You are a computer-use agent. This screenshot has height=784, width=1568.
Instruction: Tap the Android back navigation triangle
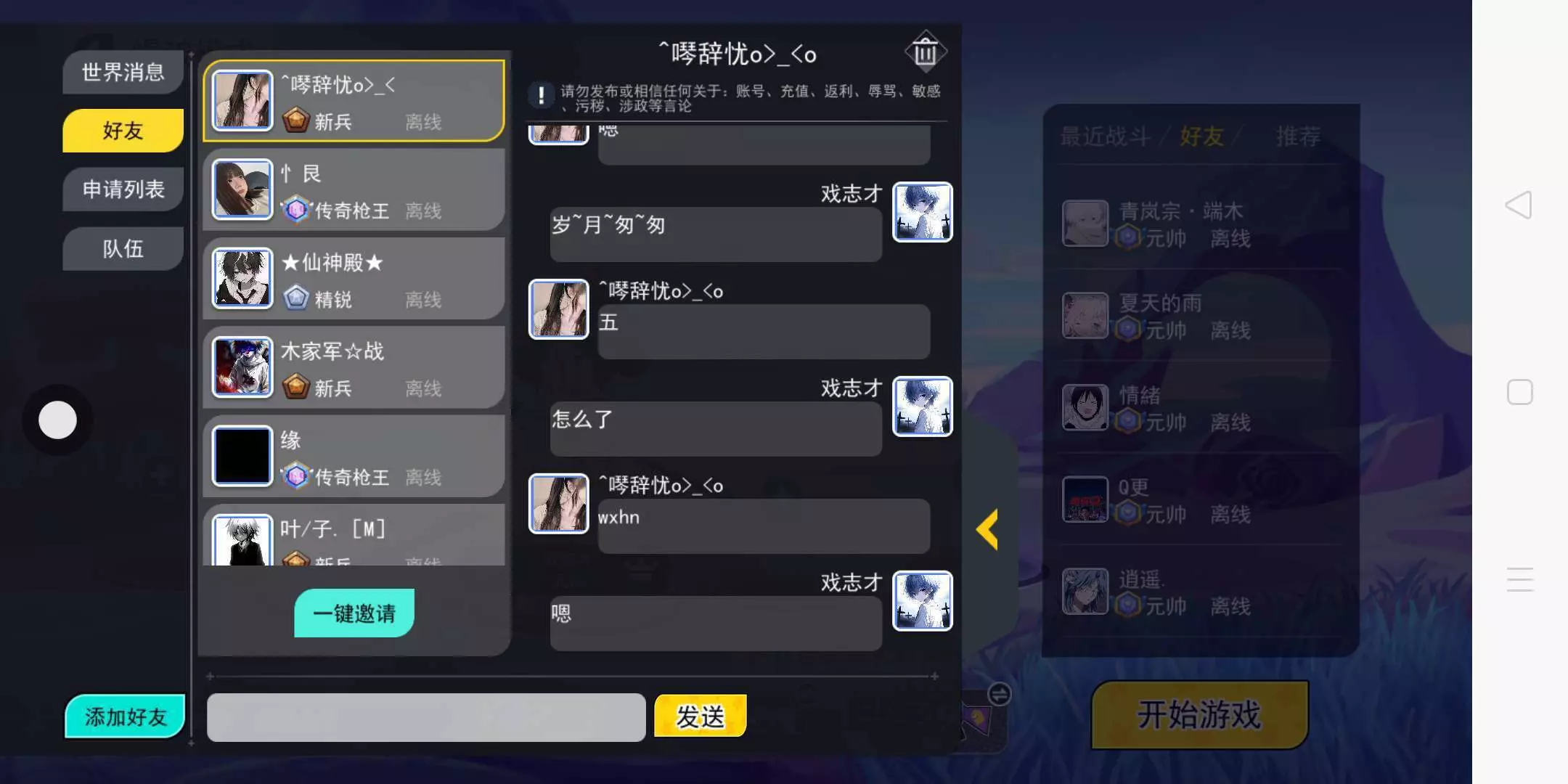click(1519, 205)
